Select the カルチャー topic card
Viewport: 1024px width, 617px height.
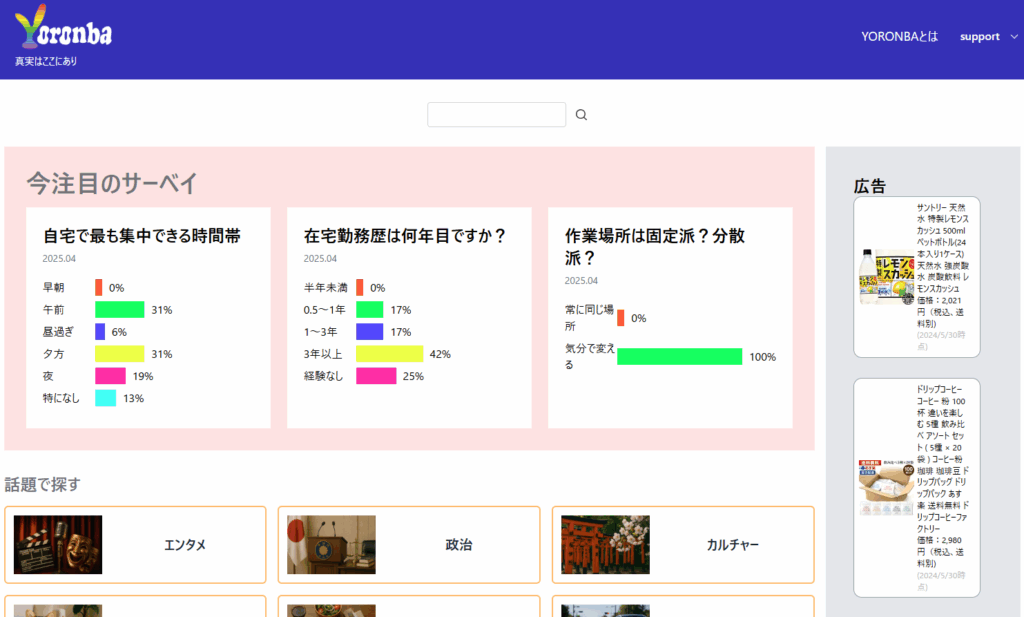pyautogui.click(x=732, y=545)
